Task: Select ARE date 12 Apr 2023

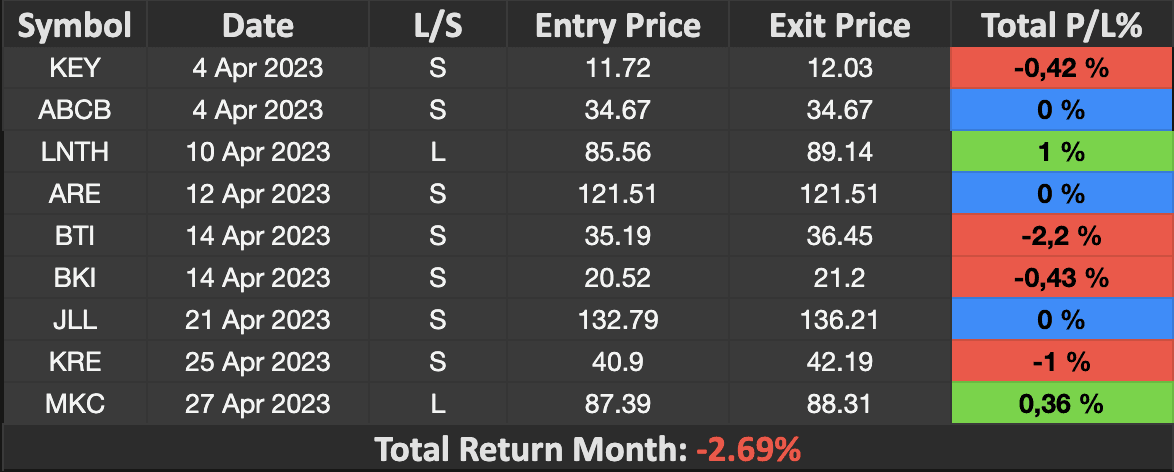Action: point(258,194)
